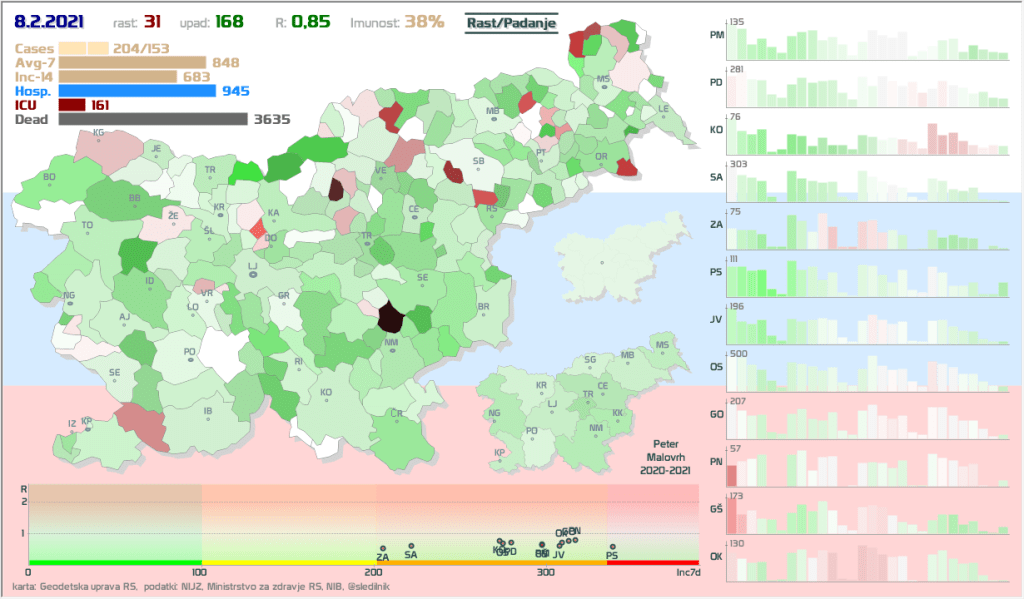Screen dimensions: 1024x599
Task: Click the MS marker on the small regional map
Action: [x=661, y=351]
